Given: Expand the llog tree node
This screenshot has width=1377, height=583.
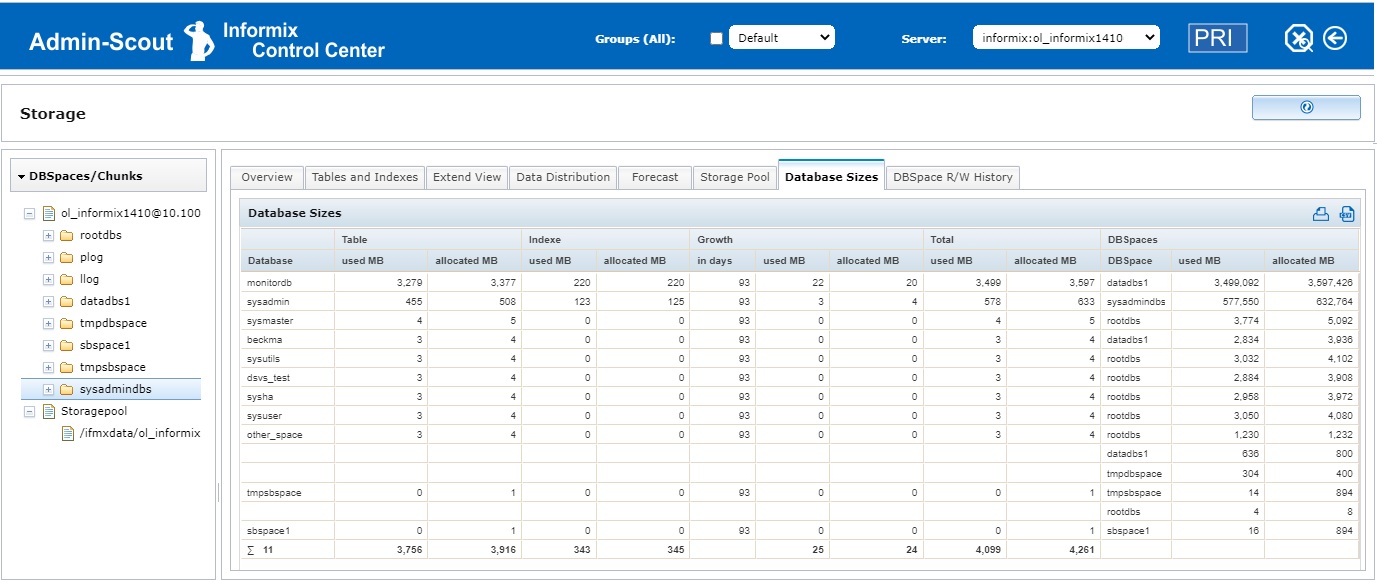Looking at the screenshot, I should point(48,279).
